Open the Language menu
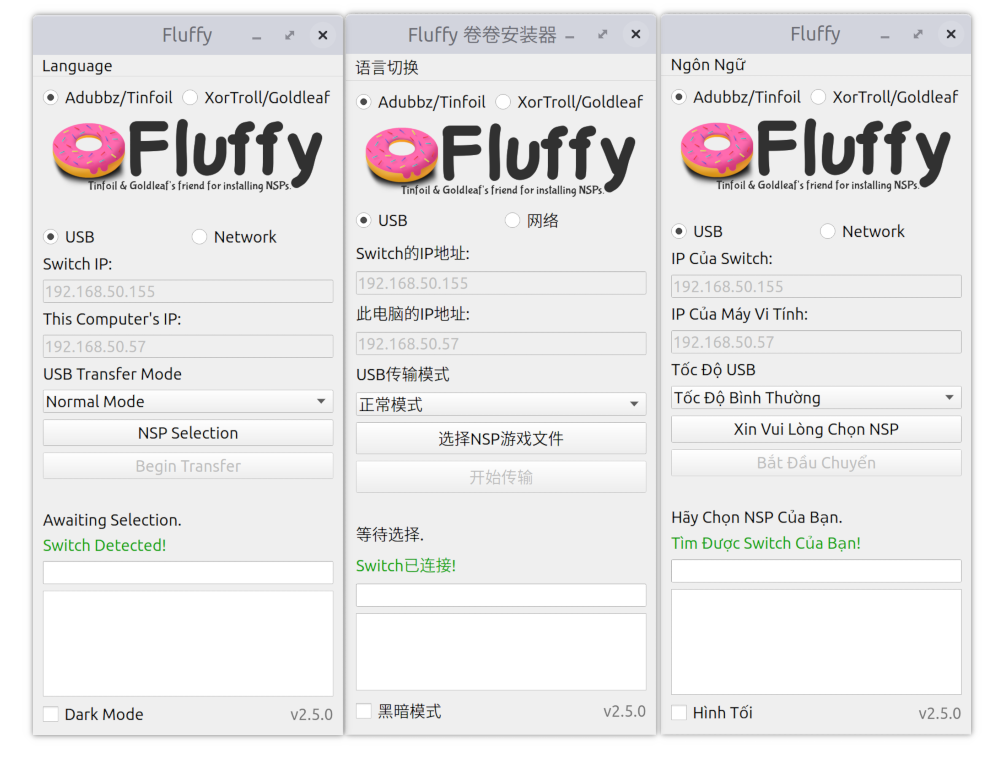The image size is (1000, 763). click(77, 66)
